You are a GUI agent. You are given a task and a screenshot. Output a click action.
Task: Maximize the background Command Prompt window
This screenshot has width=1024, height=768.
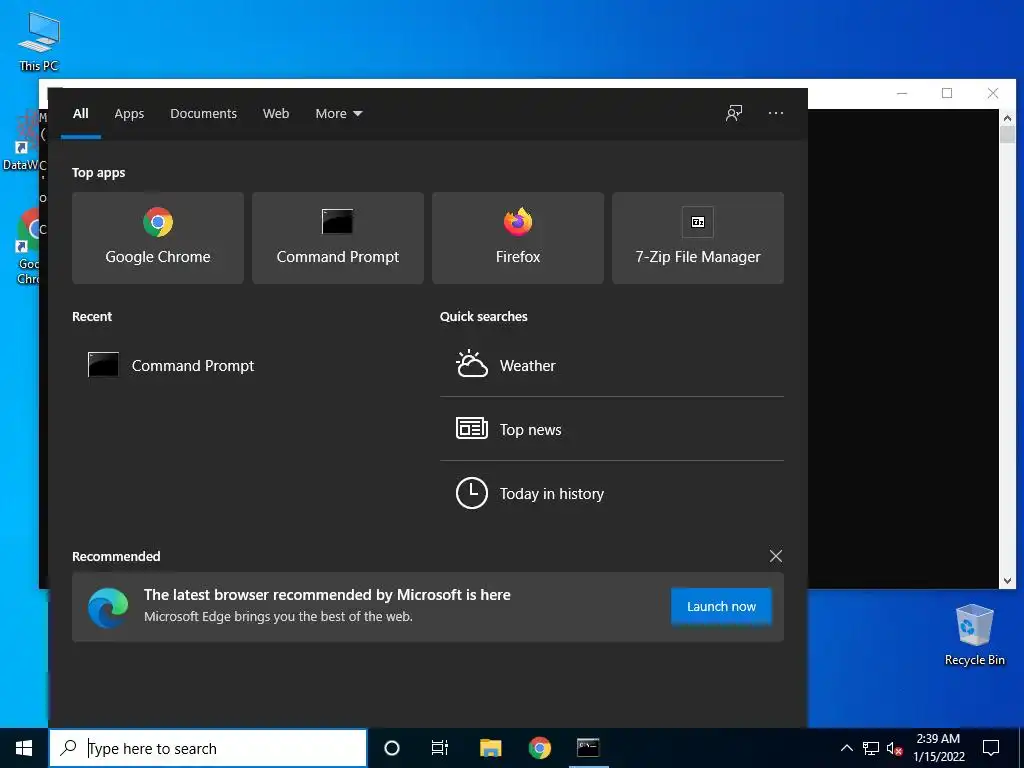coord(947,93)
